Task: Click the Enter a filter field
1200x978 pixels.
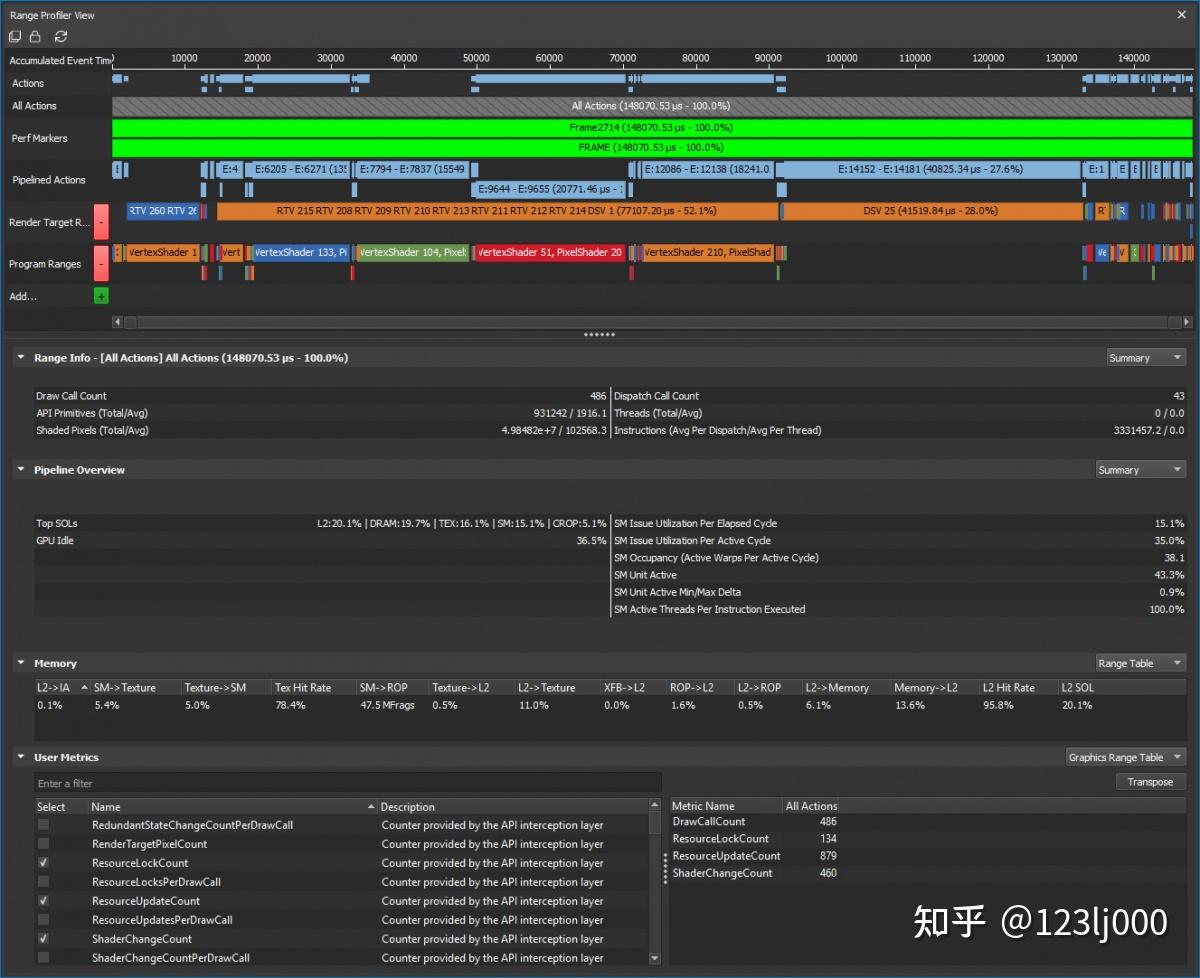Action: coord(347,783)
